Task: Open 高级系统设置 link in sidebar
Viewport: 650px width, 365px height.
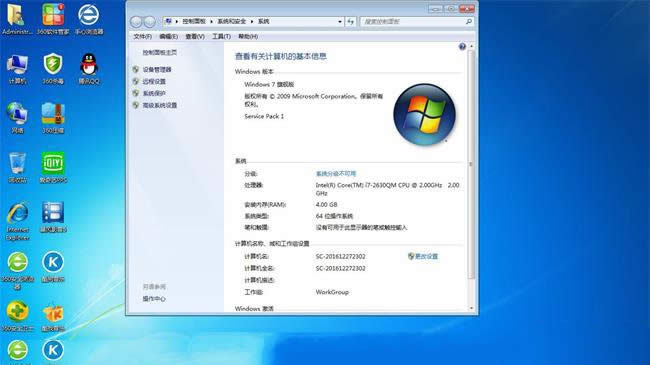Action: [x=160, y=106]
